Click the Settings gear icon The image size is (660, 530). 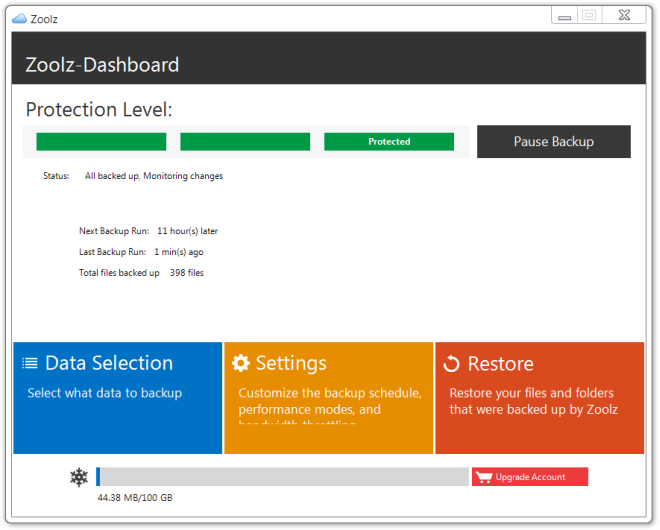click(241, 363)
